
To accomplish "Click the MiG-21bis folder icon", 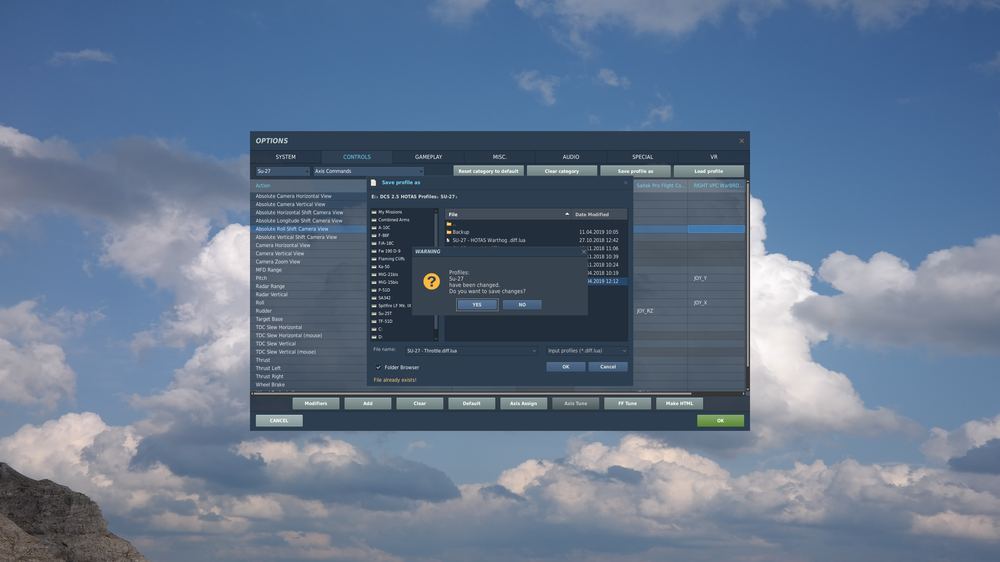I will [374, 274].
